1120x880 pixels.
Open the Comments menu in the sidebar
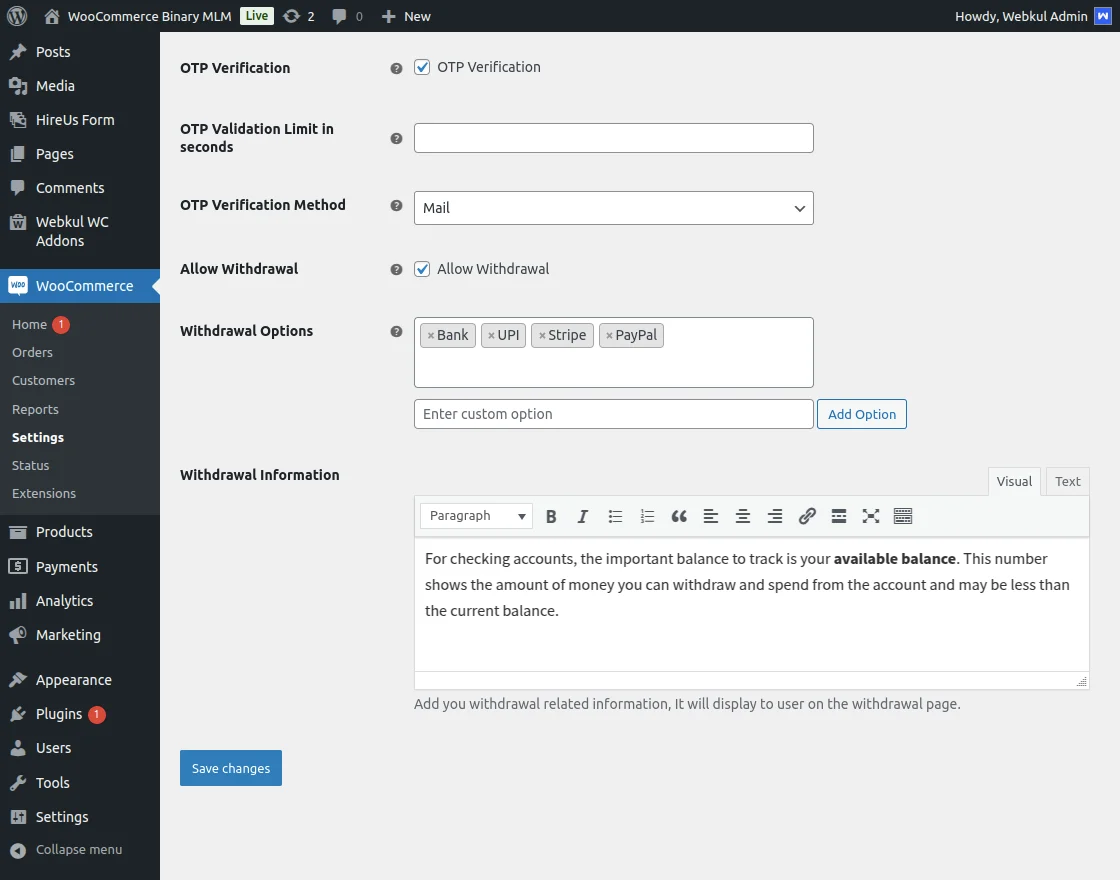[x=70, y=187]
